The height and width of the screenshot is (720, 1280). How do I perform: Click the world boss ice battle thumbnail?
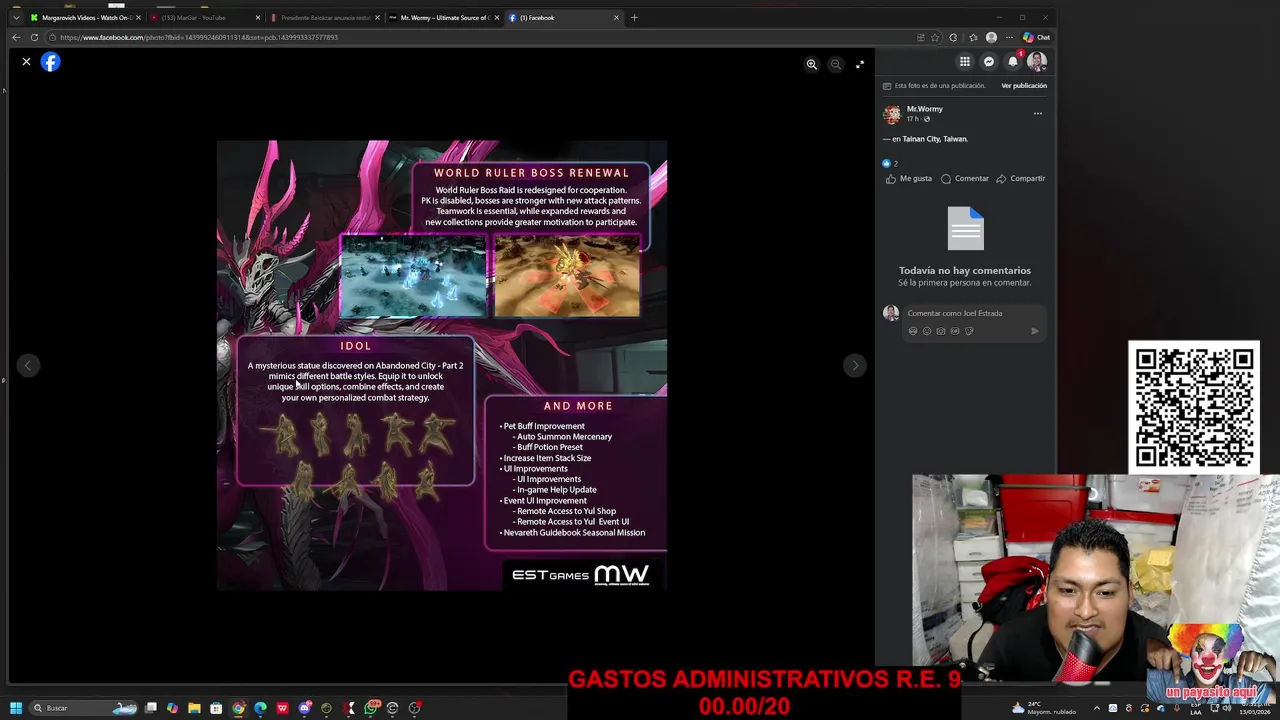413,276
